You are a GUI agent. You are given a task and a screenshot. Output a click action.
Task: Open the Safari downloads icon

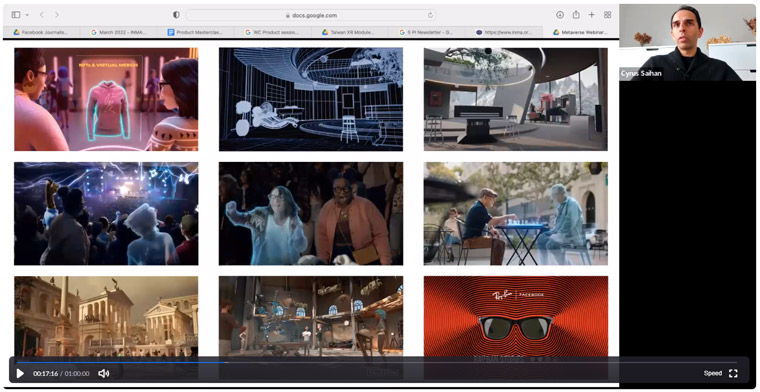point(560,15)
